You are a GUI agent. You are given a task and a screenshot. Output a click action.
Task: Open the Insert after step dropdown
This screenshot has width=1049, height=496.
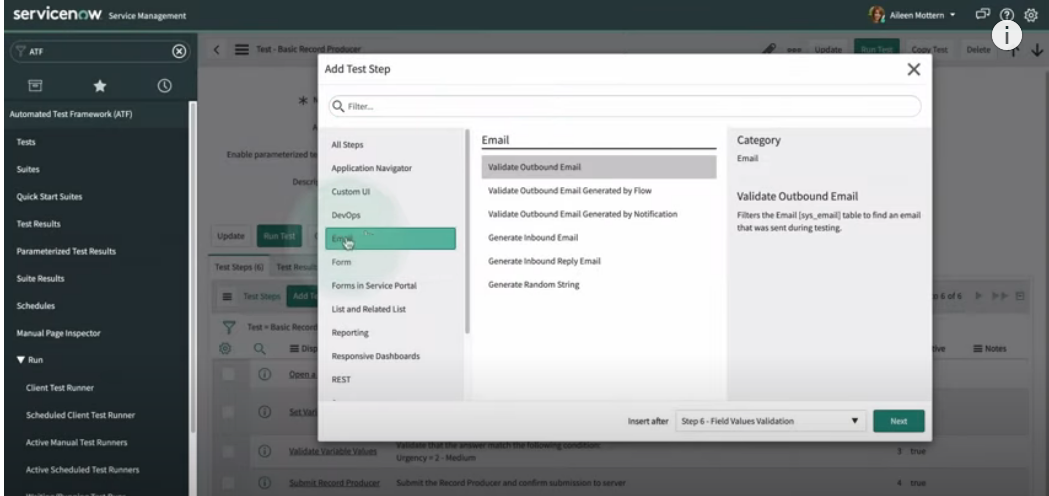(769, 421)
